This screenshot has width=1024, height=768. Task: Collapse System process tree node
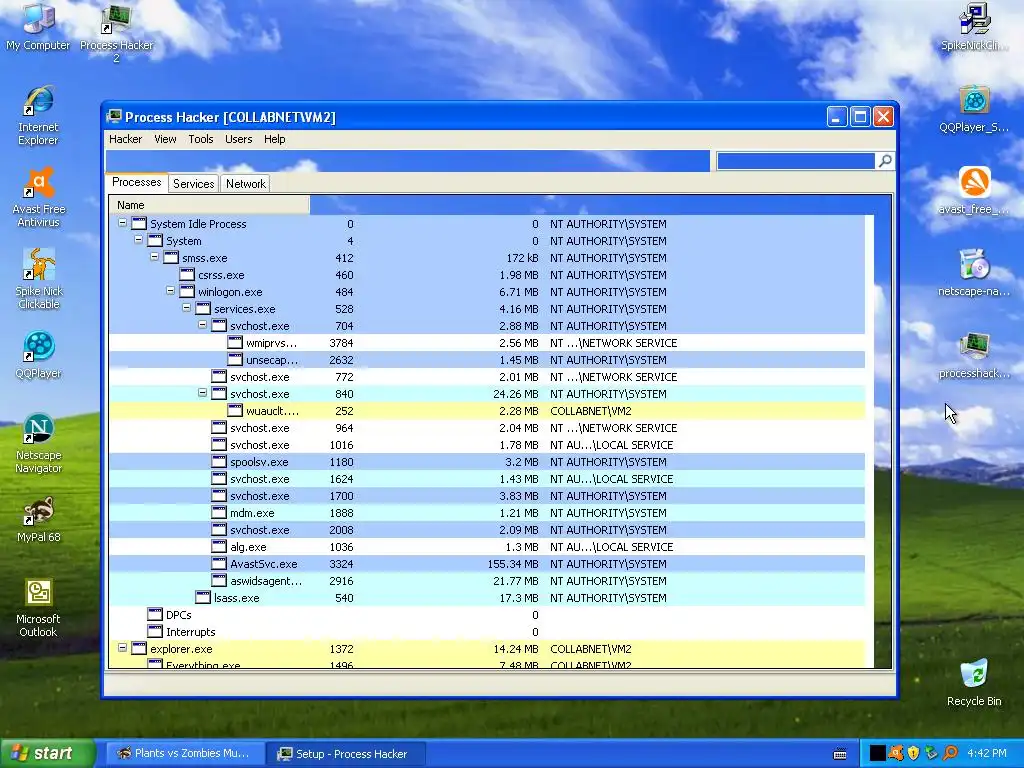point(138,240)
